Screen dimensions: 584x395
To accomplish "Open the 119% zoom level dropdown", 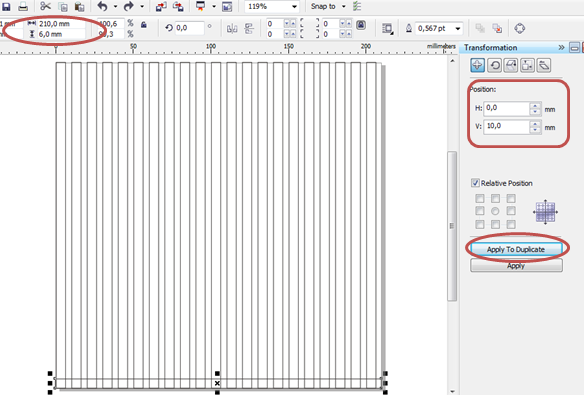I will [x=294, y=7].
